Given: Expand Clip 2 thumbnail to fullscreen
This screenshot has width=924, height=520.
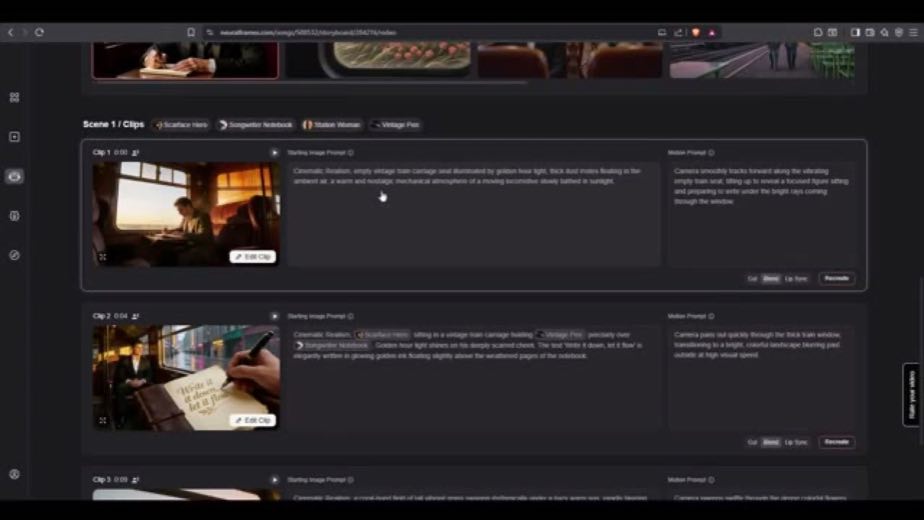Looking at the screenshot, I should [103, 420].
